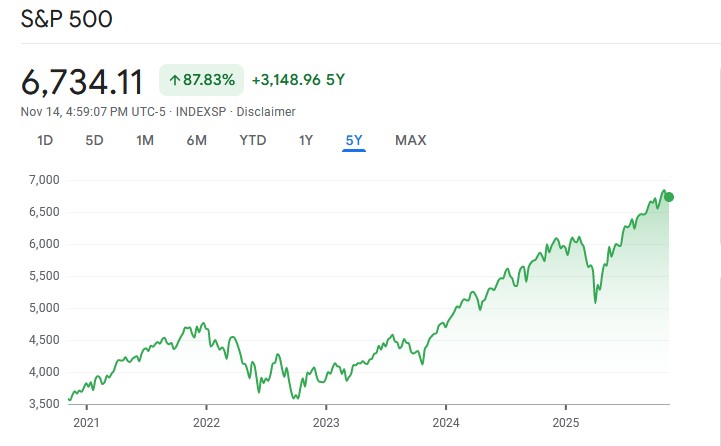Click the 6,734.11 index price
721x446 pixels.
pos(82,80)
